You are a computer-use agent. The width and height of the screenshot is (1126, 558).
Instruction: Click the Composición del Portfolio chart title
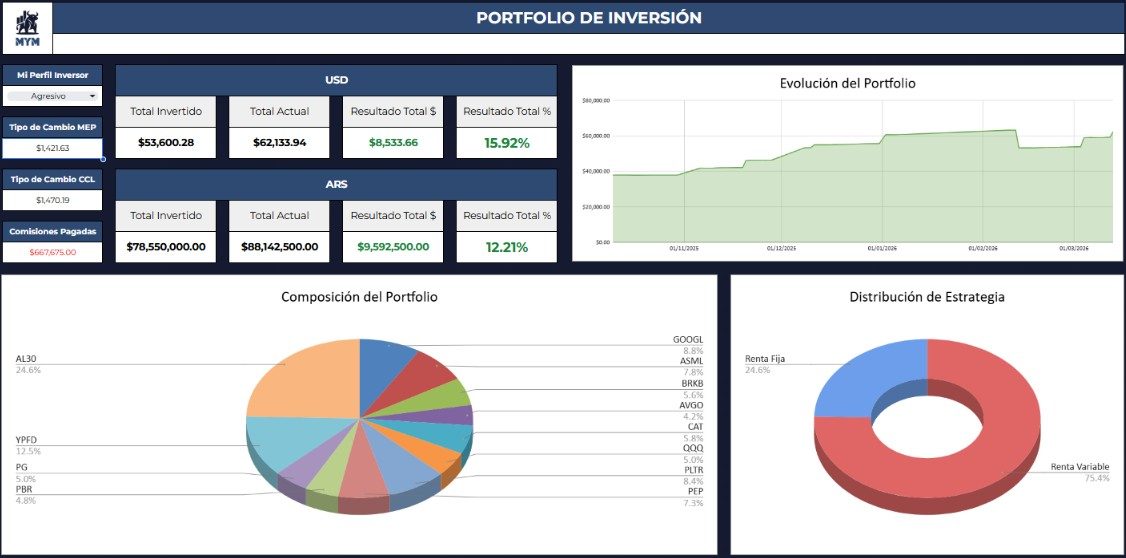359,296
